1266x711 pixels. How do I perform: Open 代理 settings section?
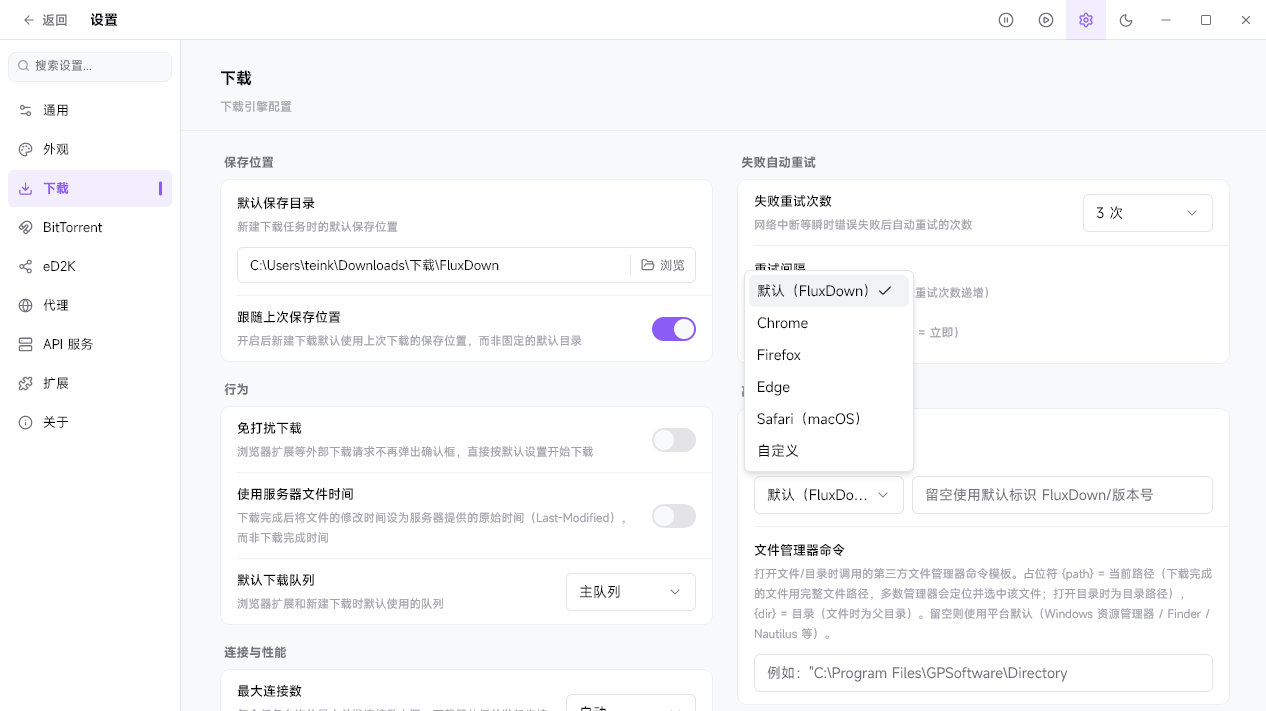(x=90, y=305)
